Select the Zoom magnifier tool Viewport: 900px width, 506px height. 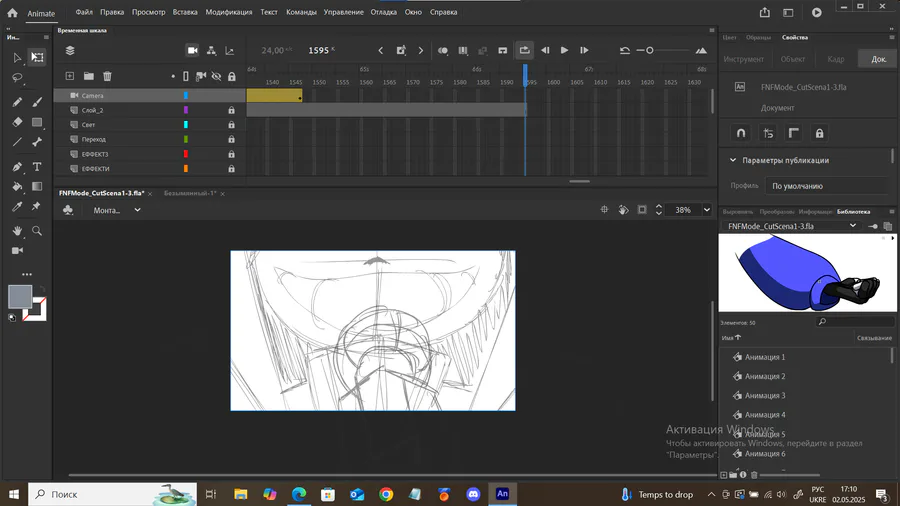coord(37,231)
